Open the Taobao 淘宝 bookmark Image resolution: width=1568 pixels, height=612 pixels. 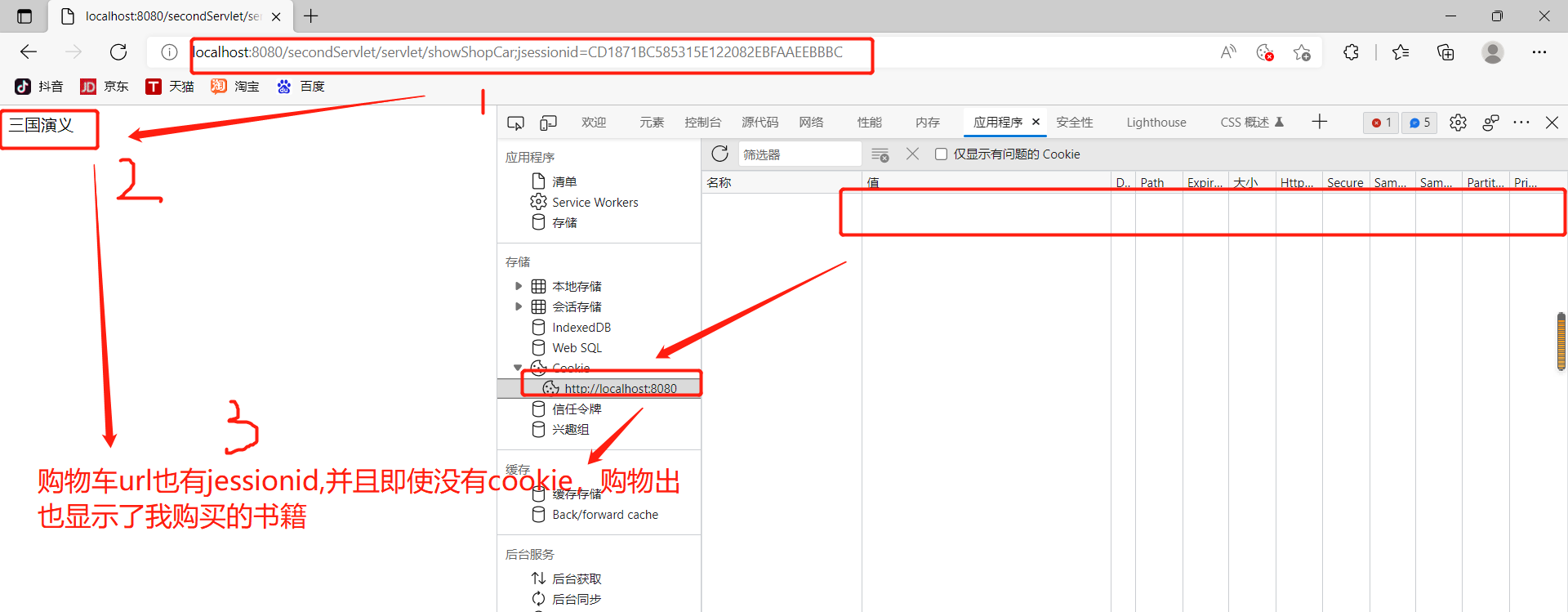[234, 87]
